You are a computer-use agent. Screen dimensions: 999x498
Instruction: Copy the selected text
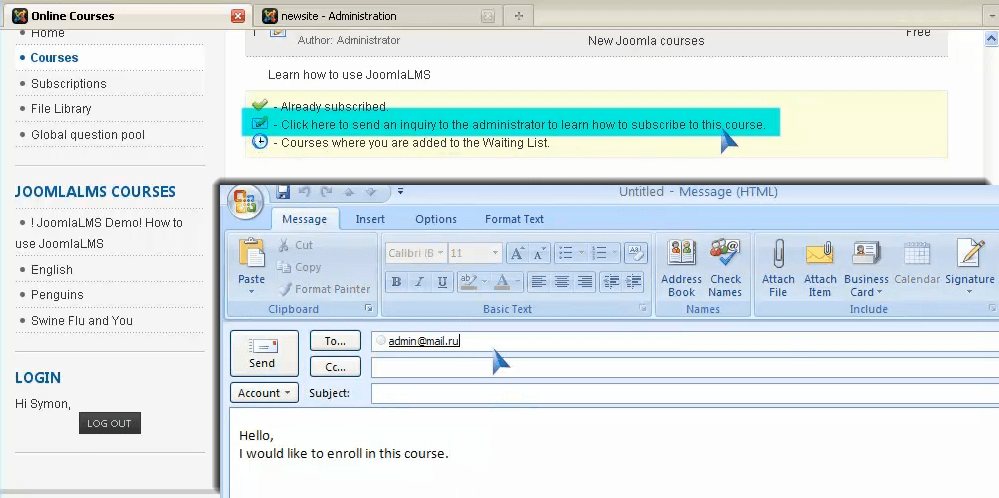tap(299, 267)
